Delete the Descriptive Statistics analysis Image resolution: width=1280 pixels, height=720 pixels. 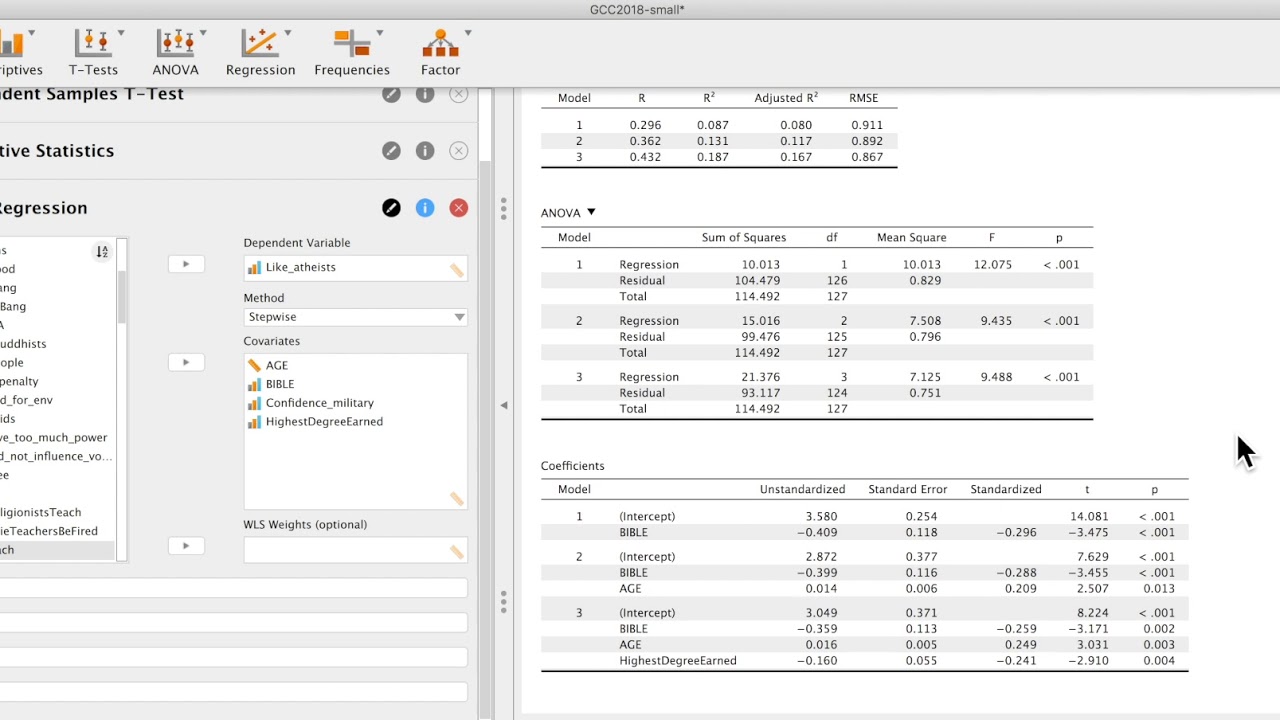[459, 151]
